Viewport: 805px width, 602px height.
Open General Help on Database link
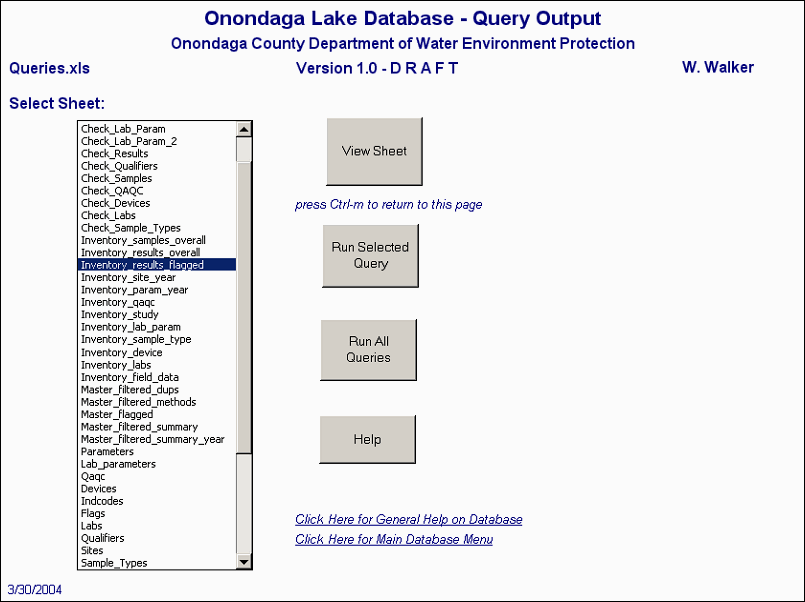(409, 519)
